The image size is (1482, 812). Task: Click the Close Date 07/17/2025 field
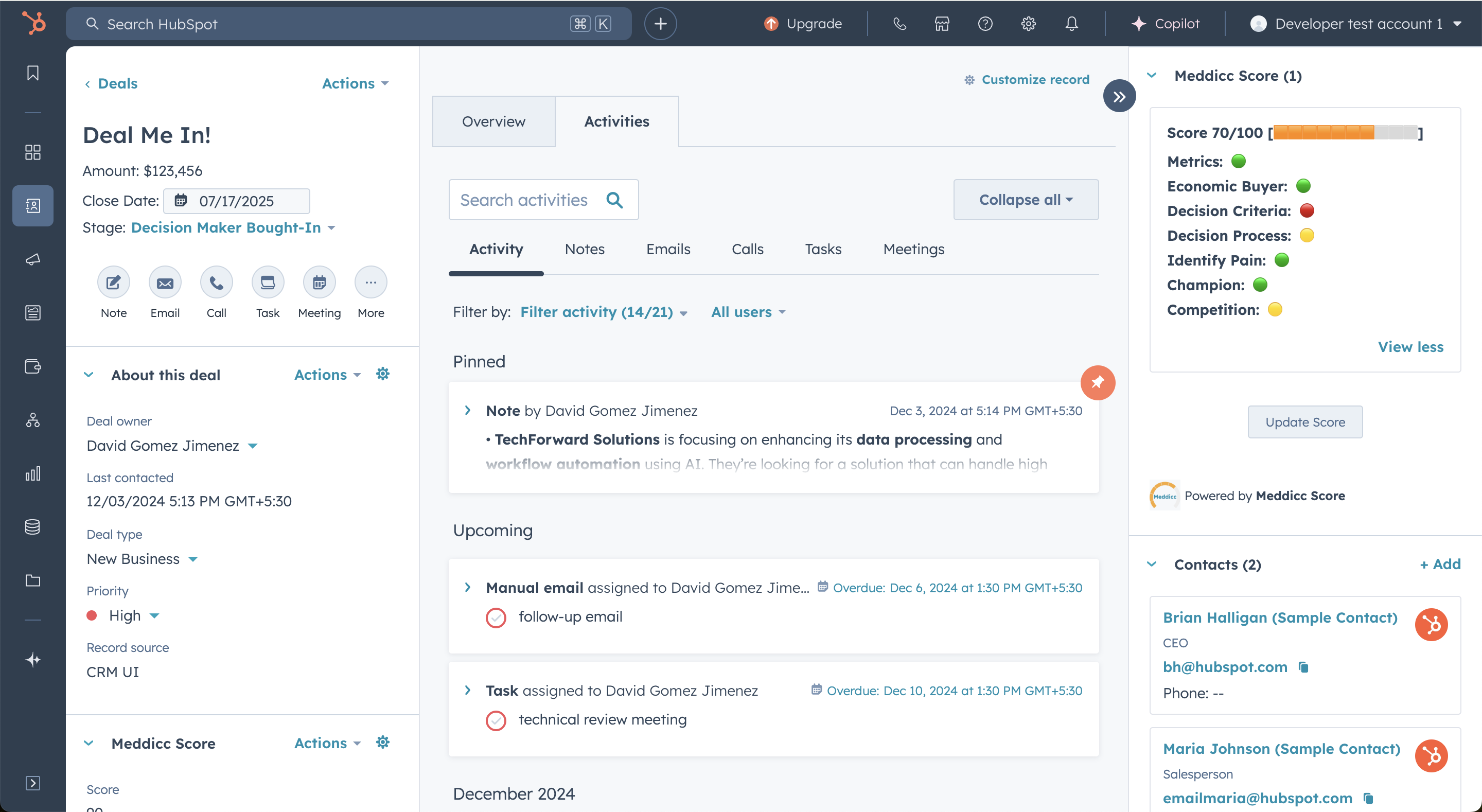pyautogui.click(x=237, y=201)
